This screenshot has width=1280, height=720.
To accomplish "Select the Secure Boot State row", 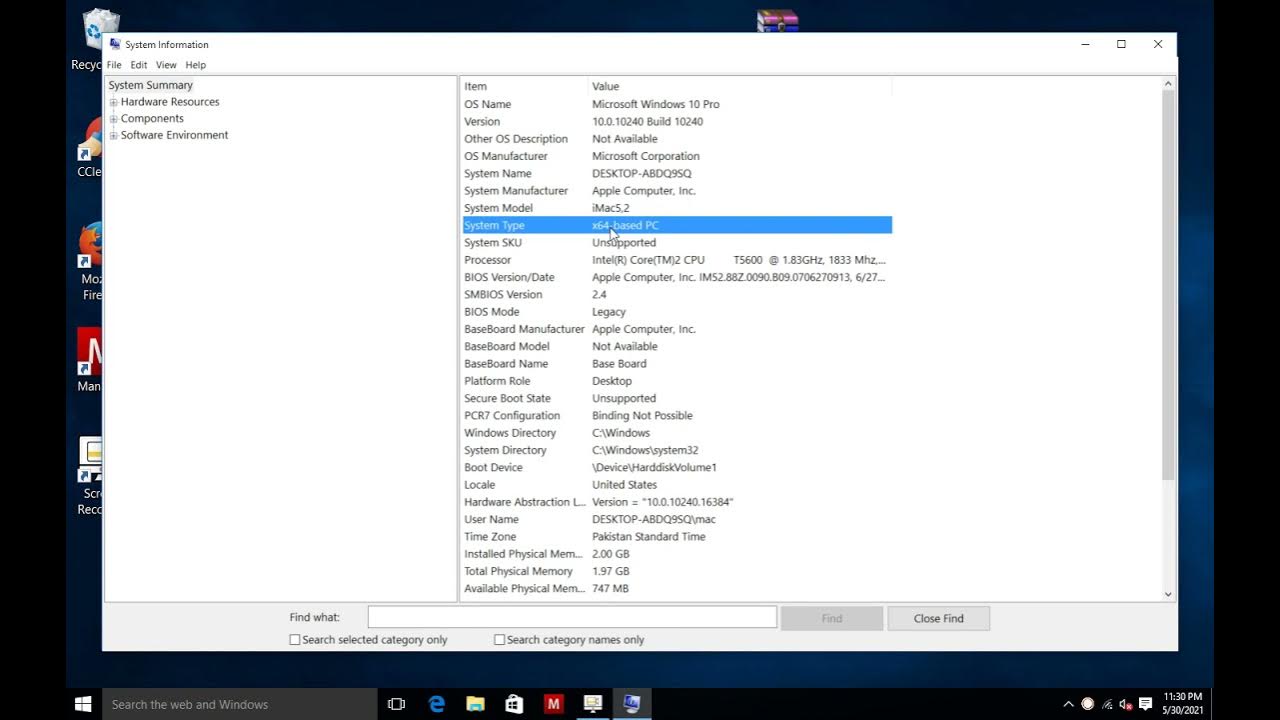I will click(677, 398).
